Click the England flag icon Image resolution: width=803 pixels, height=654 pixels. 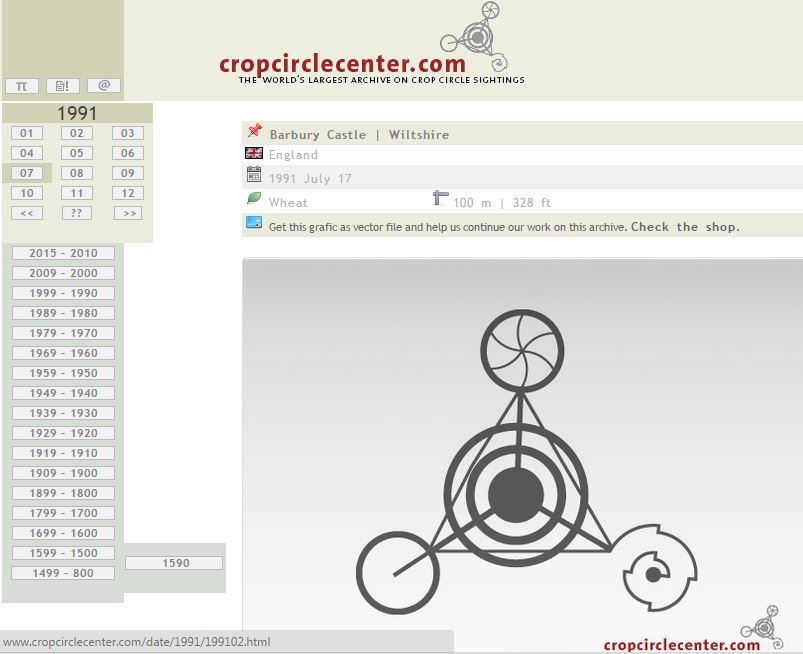click(x=254, y=154)
